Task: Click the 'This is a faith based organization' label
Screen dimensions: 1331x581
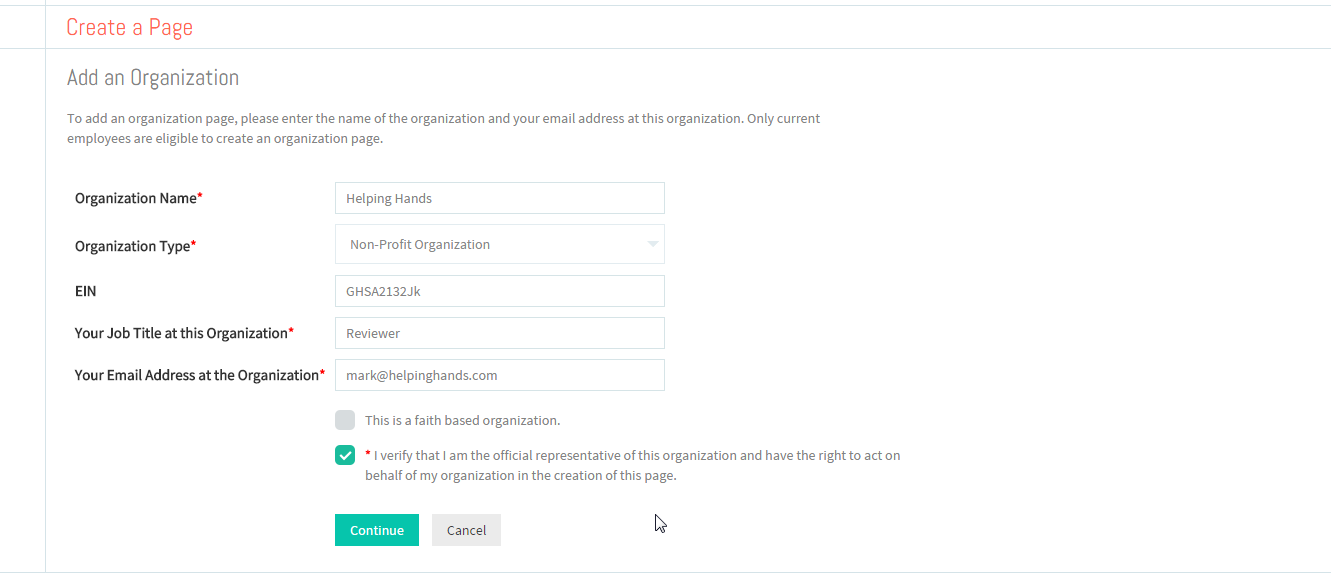Action: (x=462, y=420)
